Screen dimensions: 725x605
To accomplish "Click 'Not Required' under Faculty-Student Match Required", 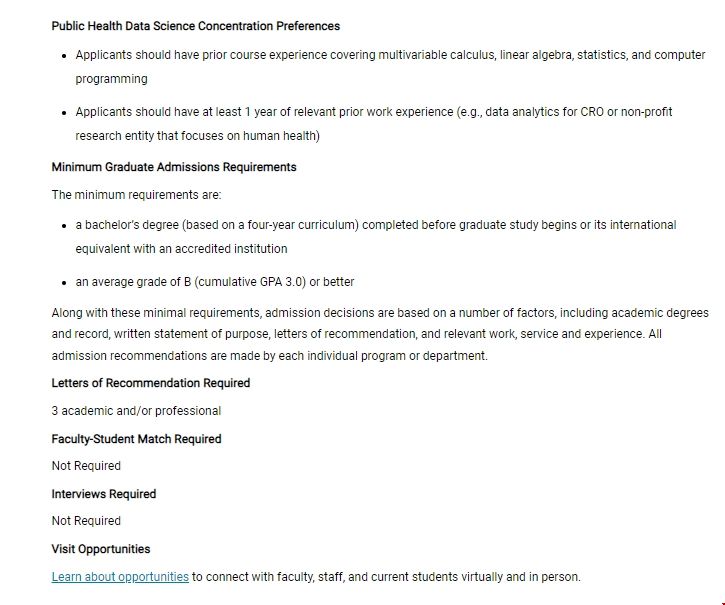I will click(86, 466).
